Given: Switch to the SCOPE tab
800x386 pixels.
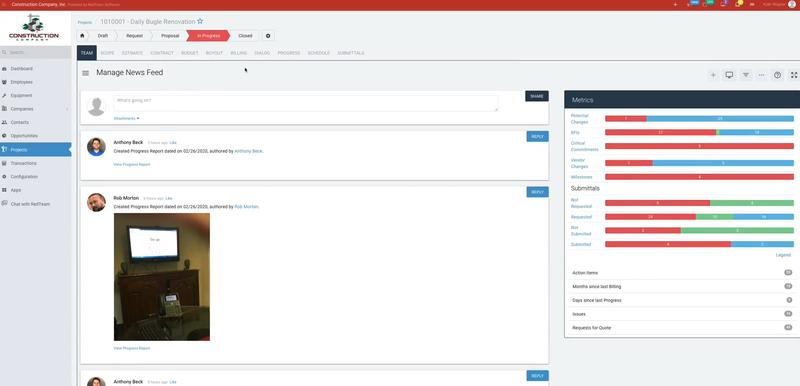Looking at the screenshot, I should [107, 53].
